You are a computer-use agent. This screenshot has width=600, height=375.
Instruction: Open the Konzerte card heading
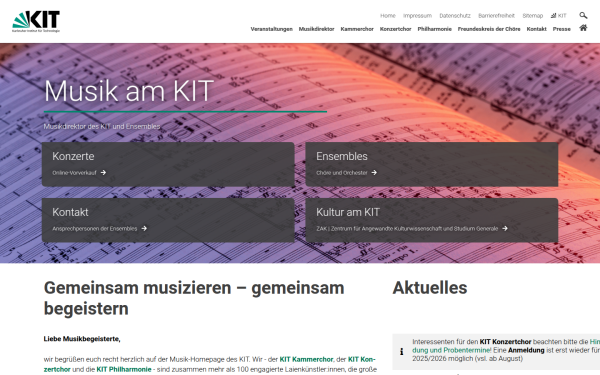pos(73,157)
